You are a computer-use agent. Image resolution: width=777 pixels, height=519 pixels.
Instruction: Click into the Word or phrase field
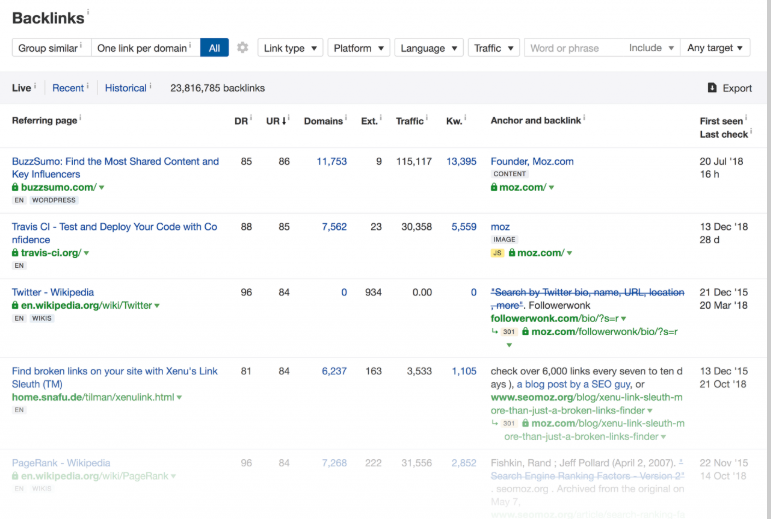(x=574, y=48)
